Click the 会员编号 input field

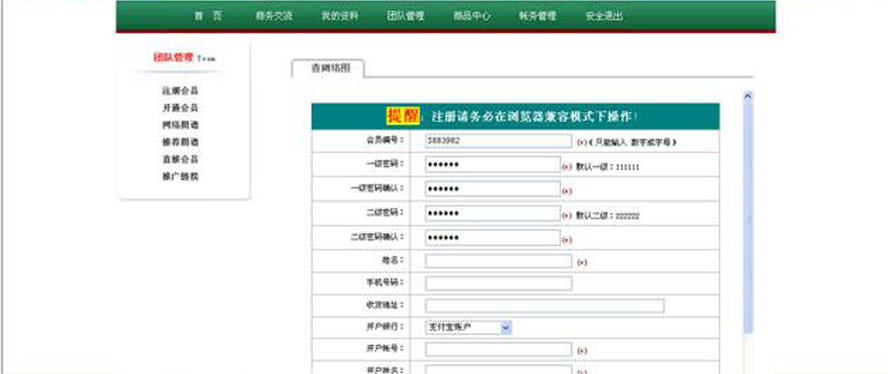coord(498,141)
